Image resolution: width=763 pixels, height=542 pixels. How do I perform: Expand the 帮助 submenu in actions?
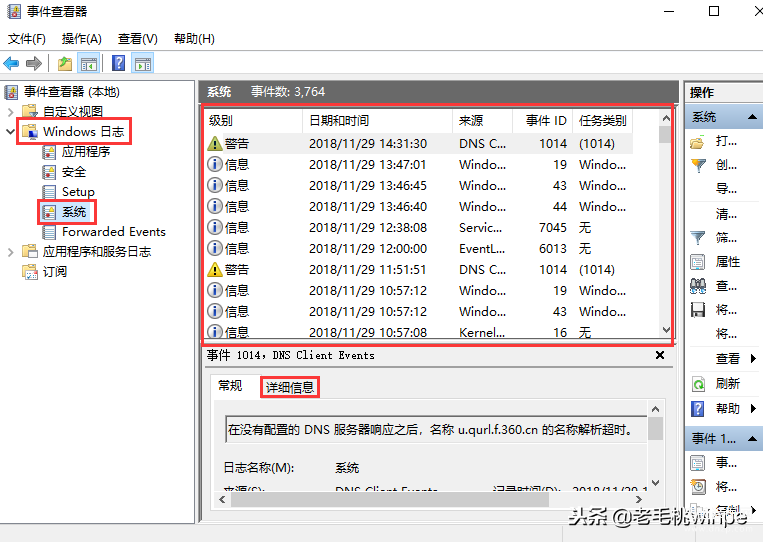point(753,408)
